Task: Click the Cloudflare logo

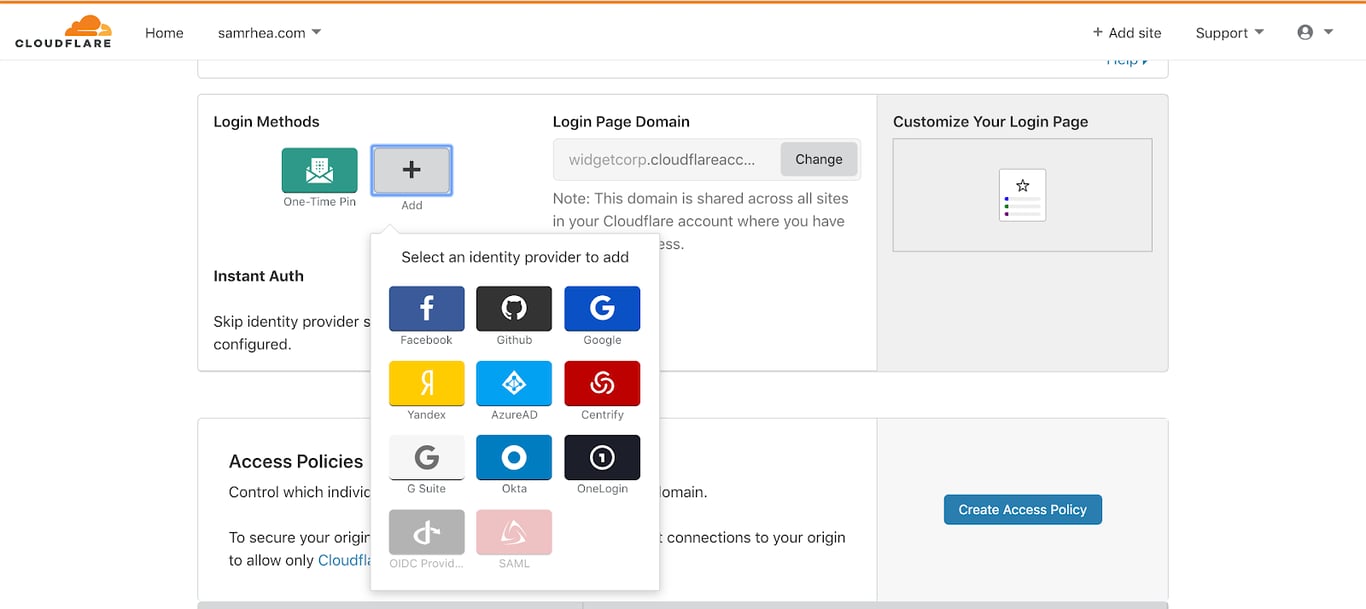Action: coord(63,32)
